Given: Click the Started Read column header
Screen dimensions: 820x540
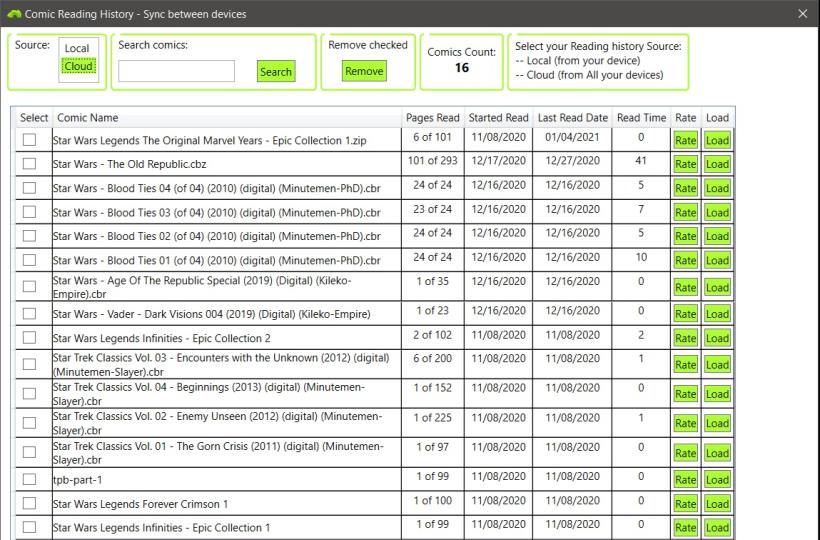Looking at the screenshot, I should tap(498, 118).
